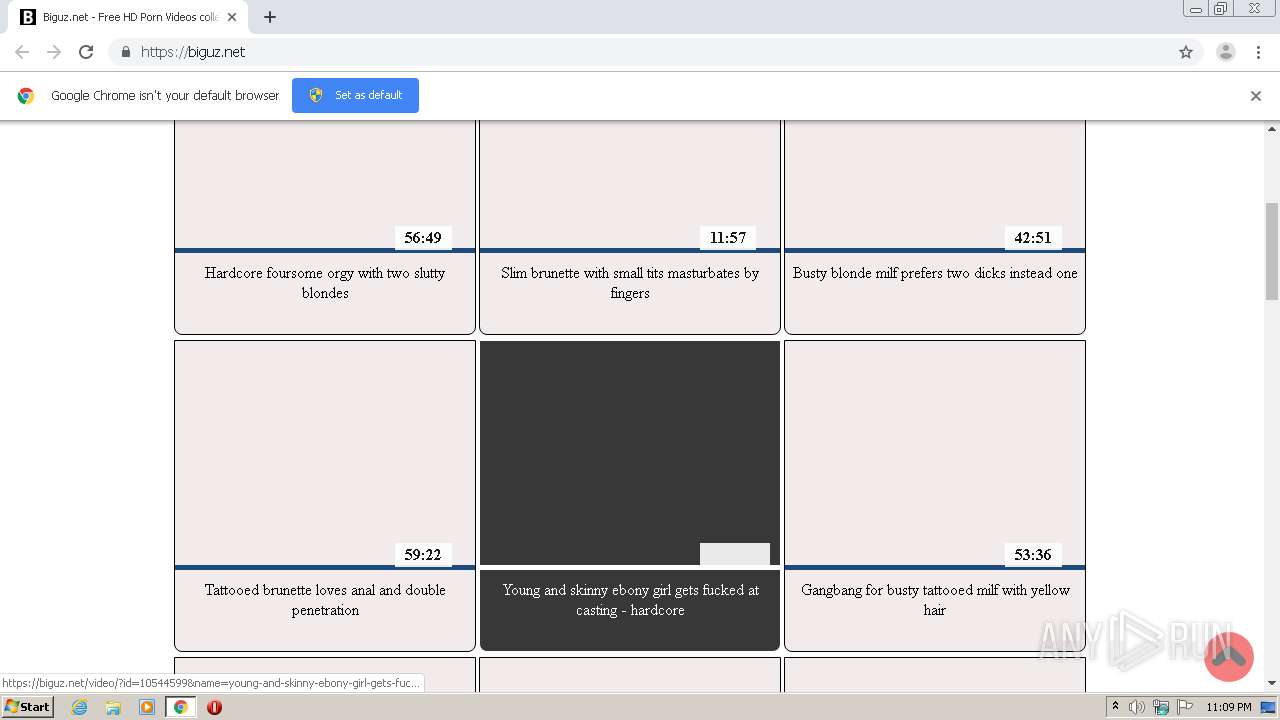Screen dimensions: 1280x720
Task: Close the Chrome window
Action: pos(1254,9)
